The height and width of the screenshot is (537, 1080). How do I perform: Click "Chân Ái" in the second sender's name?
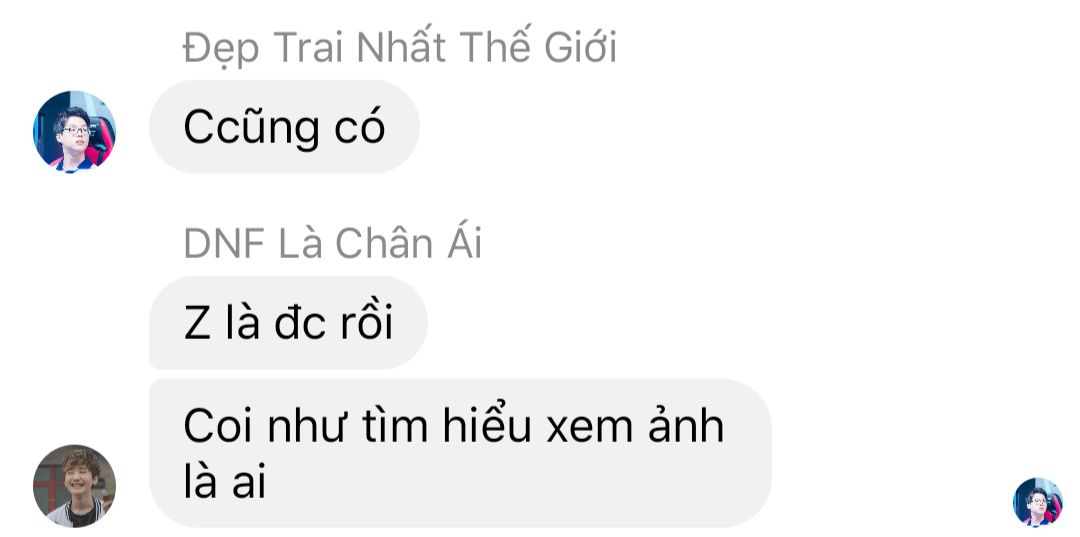408,244
